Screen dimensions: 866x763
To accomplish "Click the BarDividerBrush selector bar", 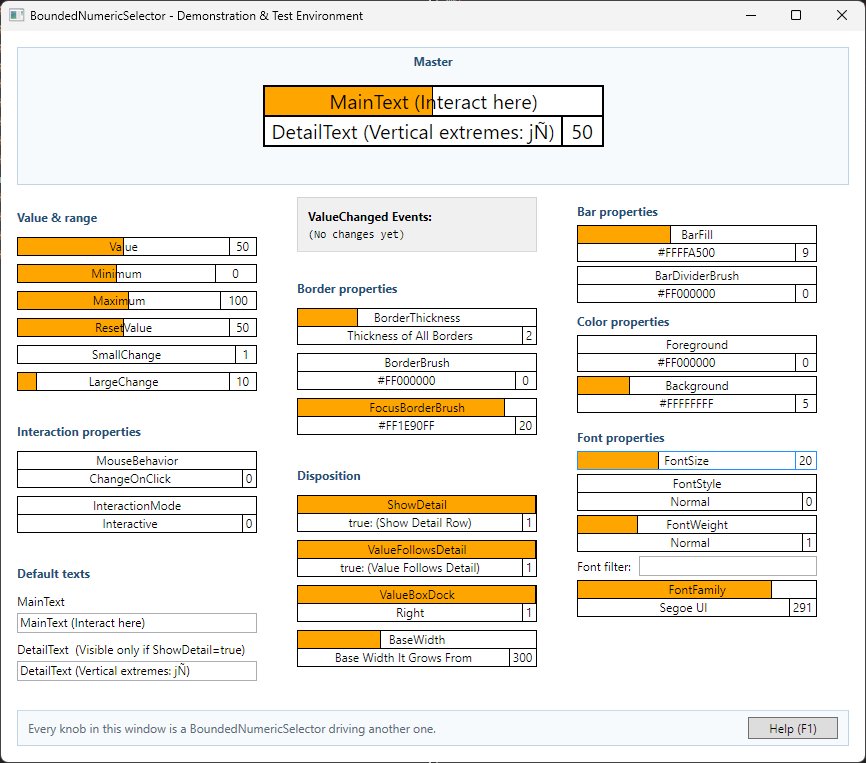I will [697, 275].
